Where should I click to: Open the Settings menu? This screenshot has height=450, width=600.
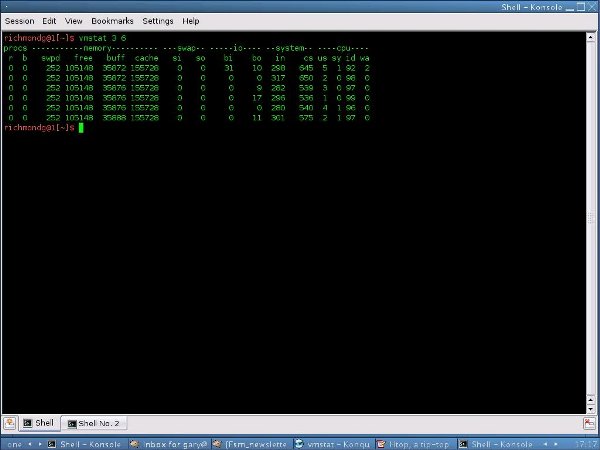157,21
